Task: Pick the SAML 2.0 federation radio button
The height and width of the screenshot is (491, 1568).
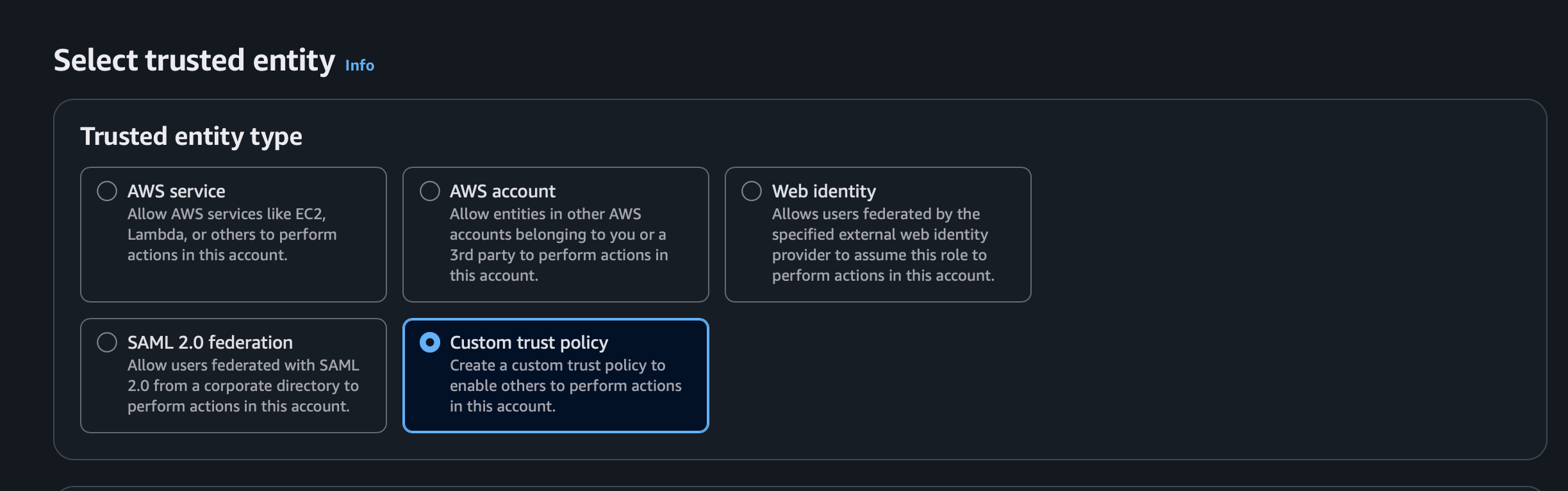Action: 107,342
